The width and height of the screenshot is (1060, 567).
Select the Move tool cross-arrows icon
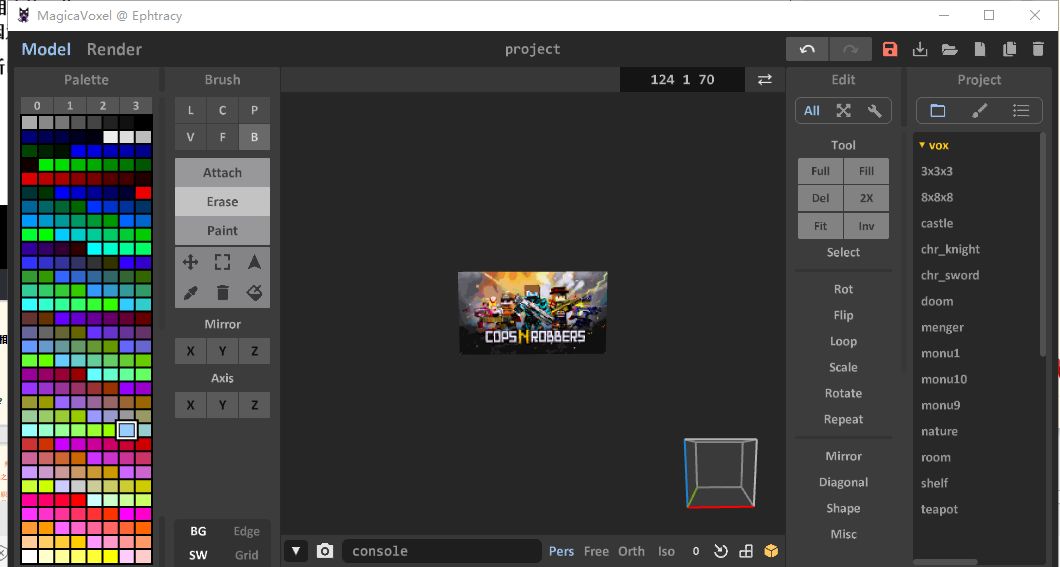coord(191,262)
